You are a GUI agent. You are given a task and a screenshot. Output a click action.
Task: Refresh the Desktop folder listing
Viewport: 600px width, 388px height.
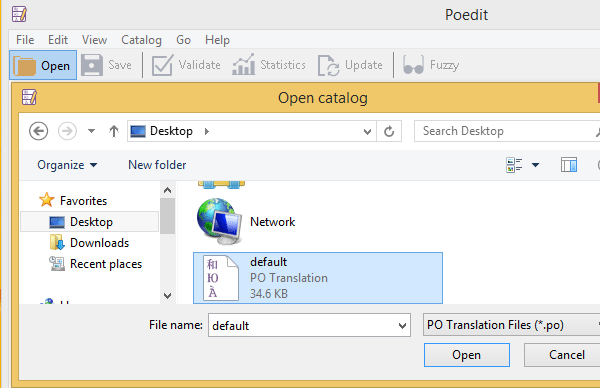pyautogui.click(x=389, y=131)
